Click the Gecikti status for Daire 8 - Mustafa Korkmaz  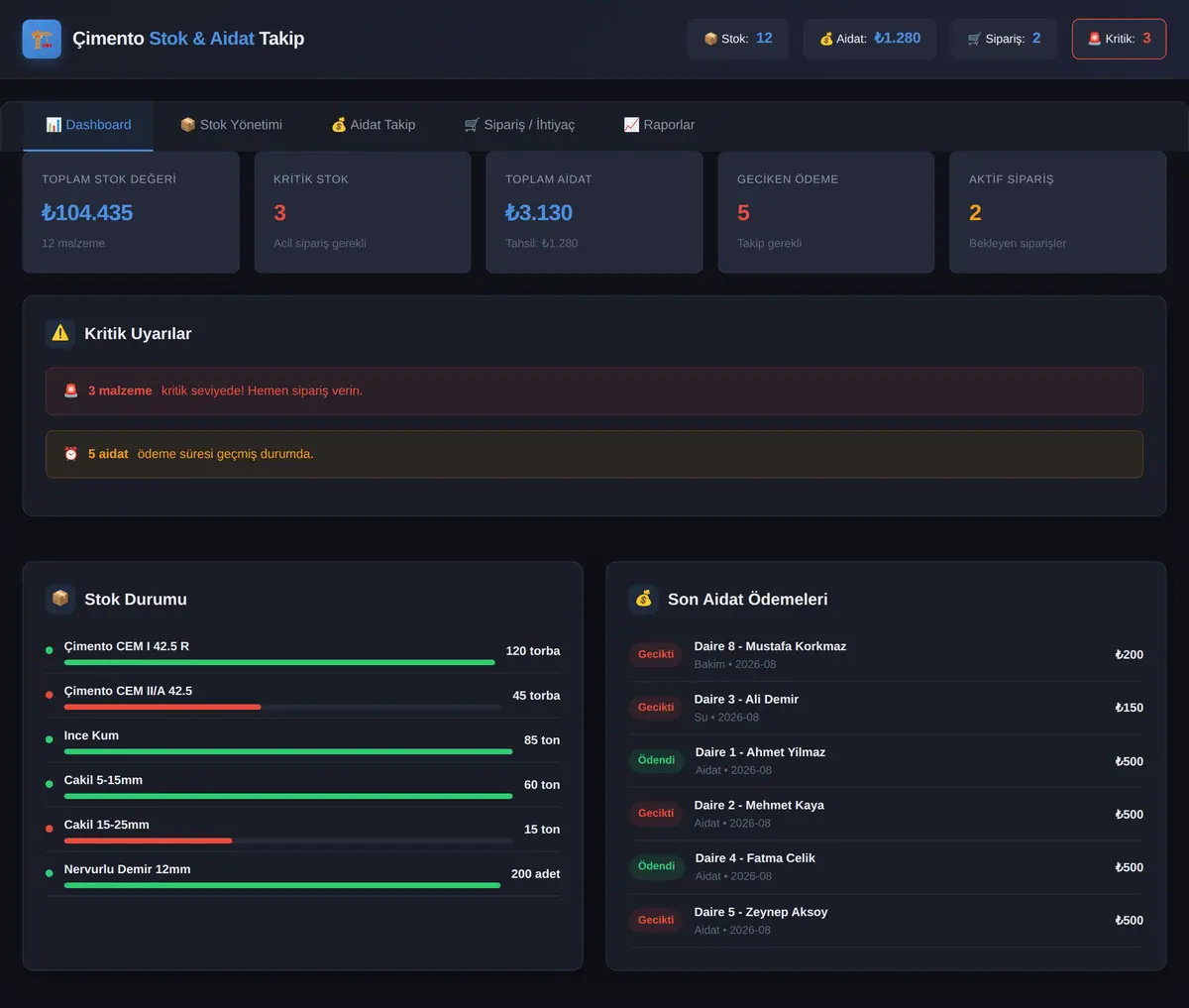656,654
